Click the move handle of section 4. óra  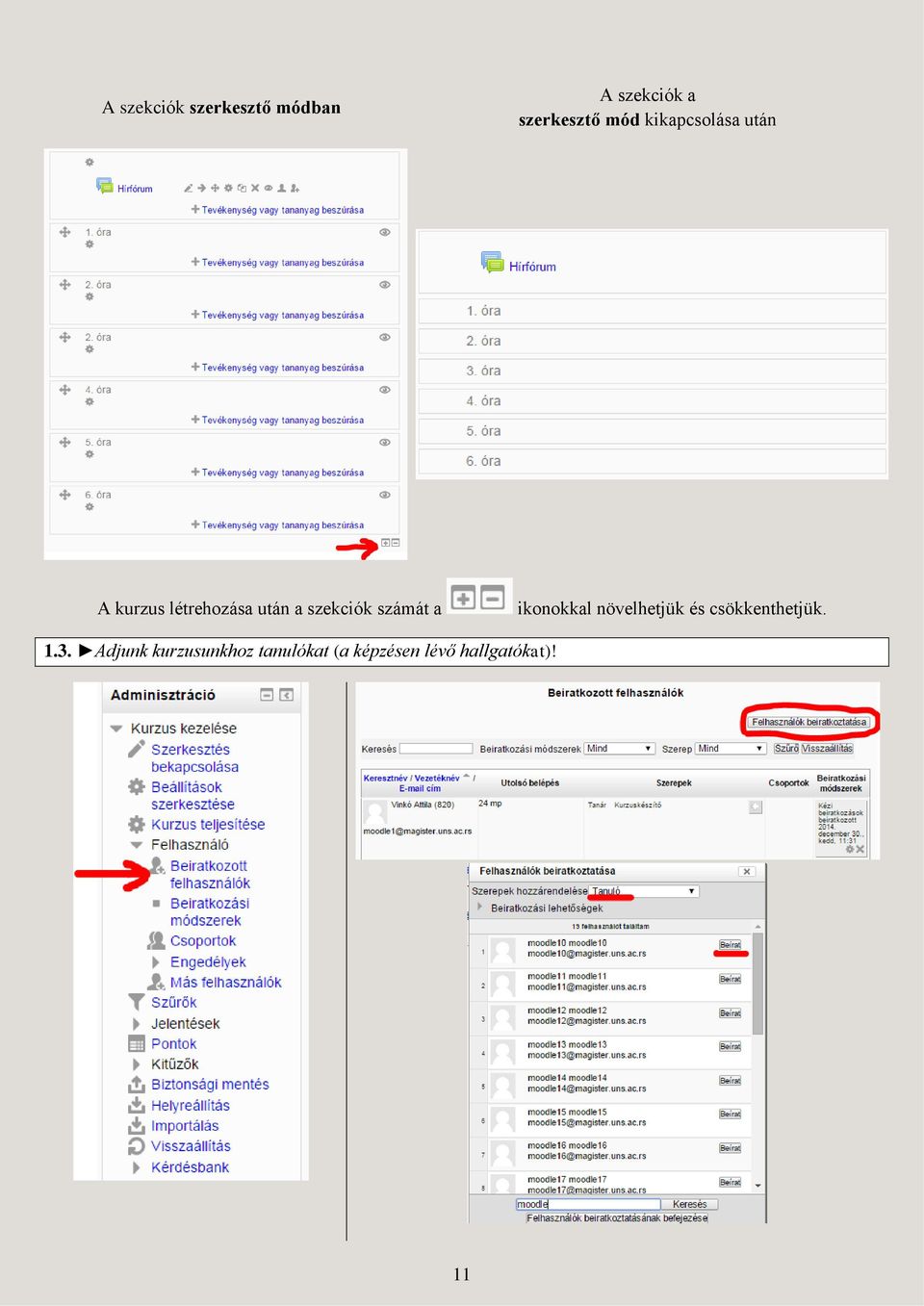pos(64,390)
